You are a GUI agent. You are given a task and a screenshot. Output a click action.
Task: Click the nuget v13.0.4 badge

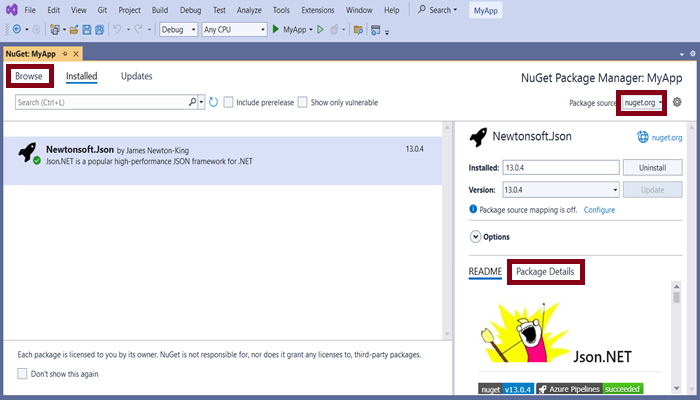coord(506,389)
